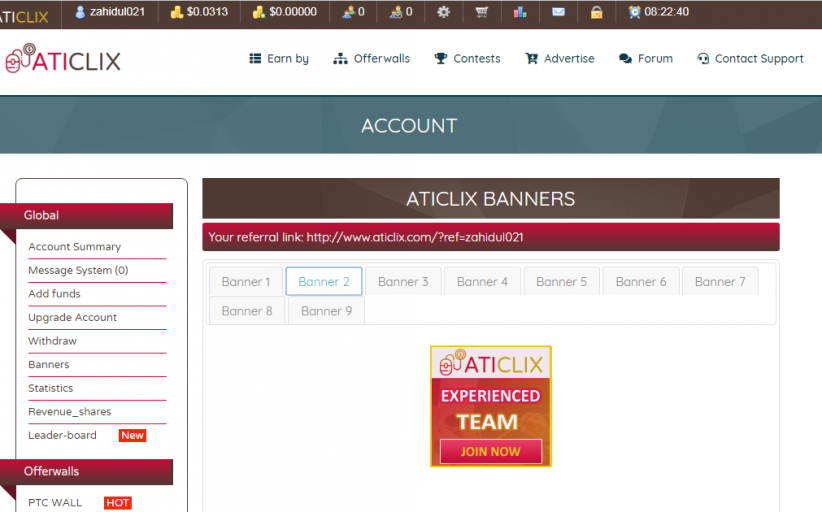Open Account Summary in the sidebar

point(74,247)
